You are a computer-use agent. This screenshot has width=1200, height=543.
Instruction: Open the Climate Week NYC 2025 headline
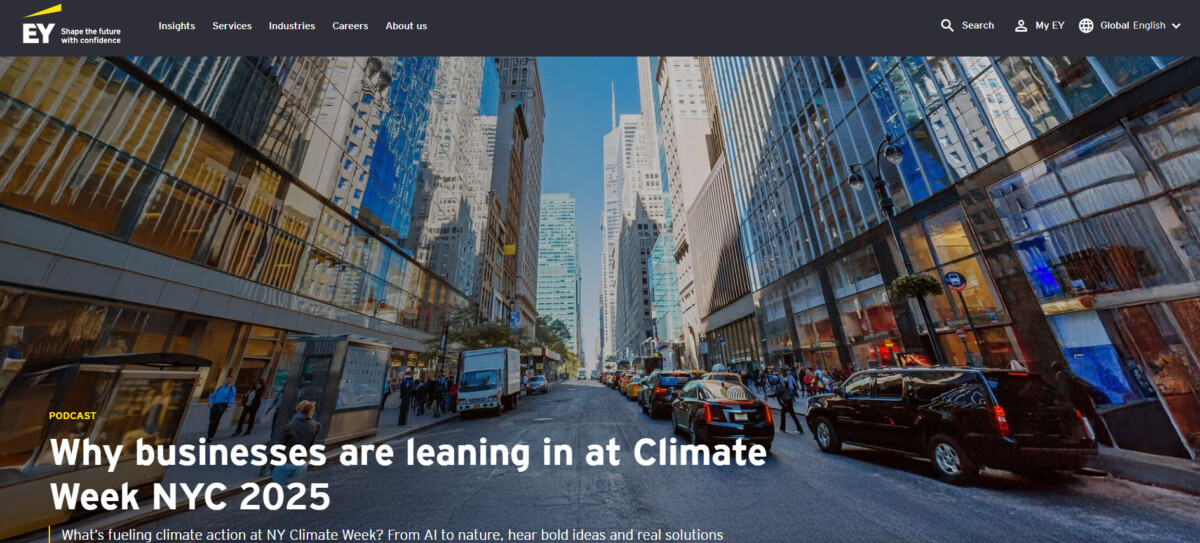pyautogui.click(x=408, y=474)
